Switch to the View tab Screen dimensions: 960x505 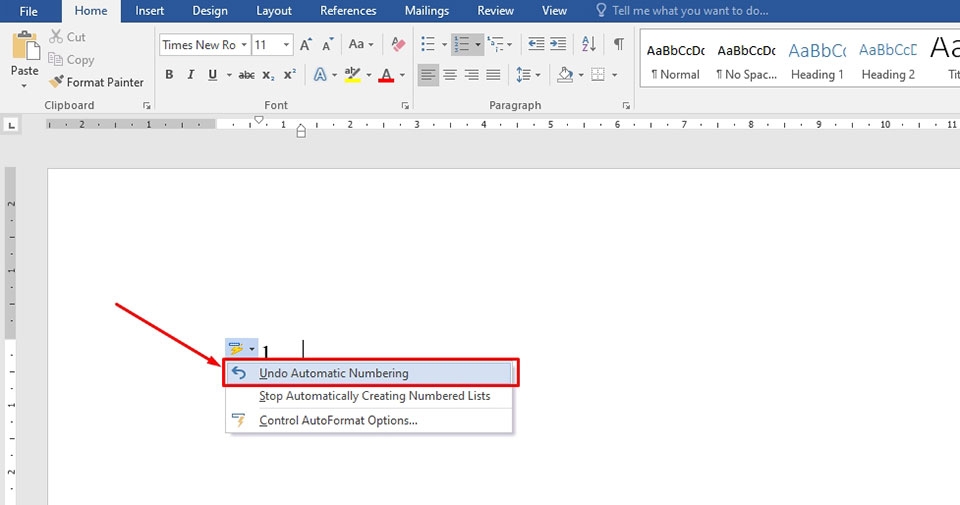point(554,11)
